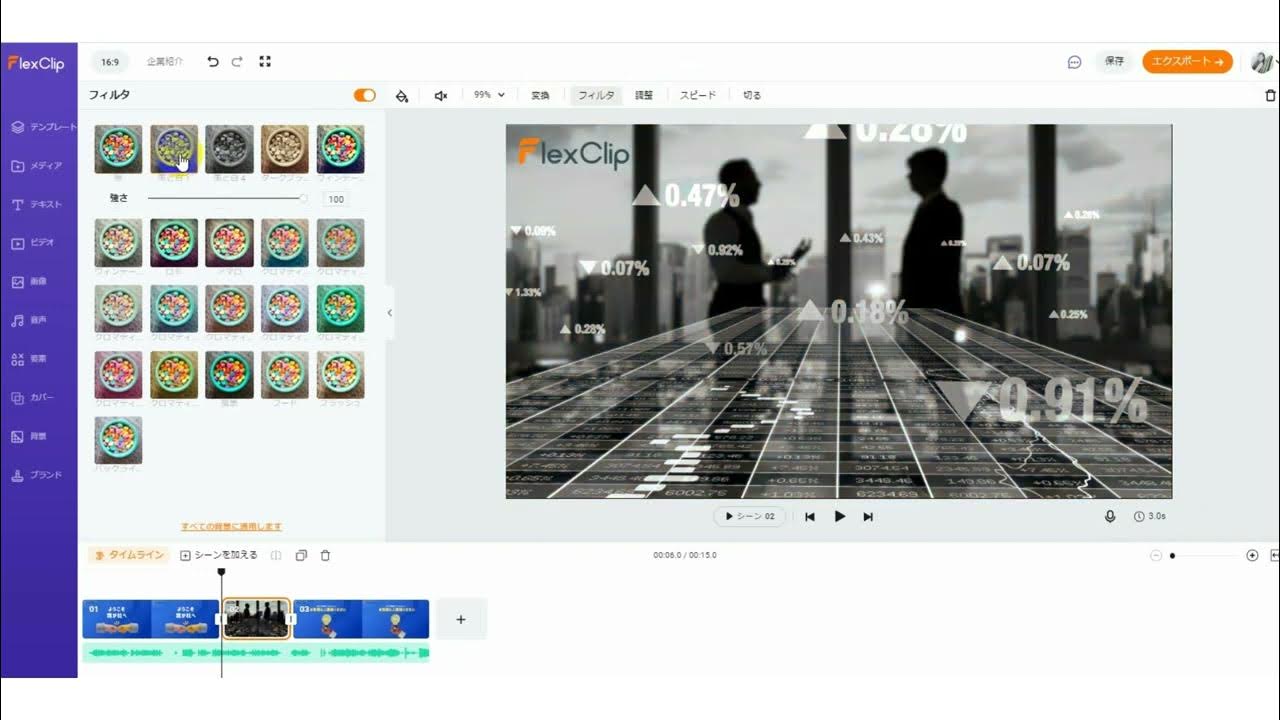The height and width of the screenshot is (720, 1280).
Task: Enter fullscreen preview mode
Action: coord(265,62)
